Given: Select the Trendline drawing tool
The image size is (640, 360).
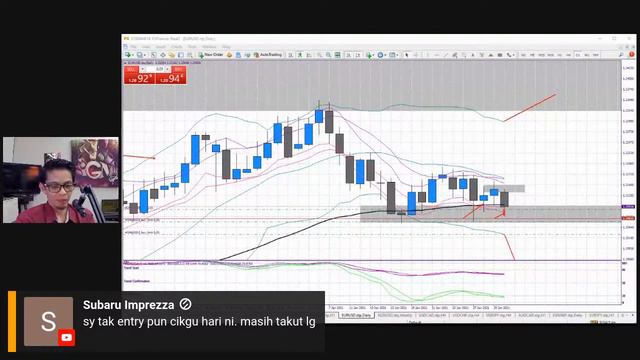Looking at the screenshot, I should (446, 55).
